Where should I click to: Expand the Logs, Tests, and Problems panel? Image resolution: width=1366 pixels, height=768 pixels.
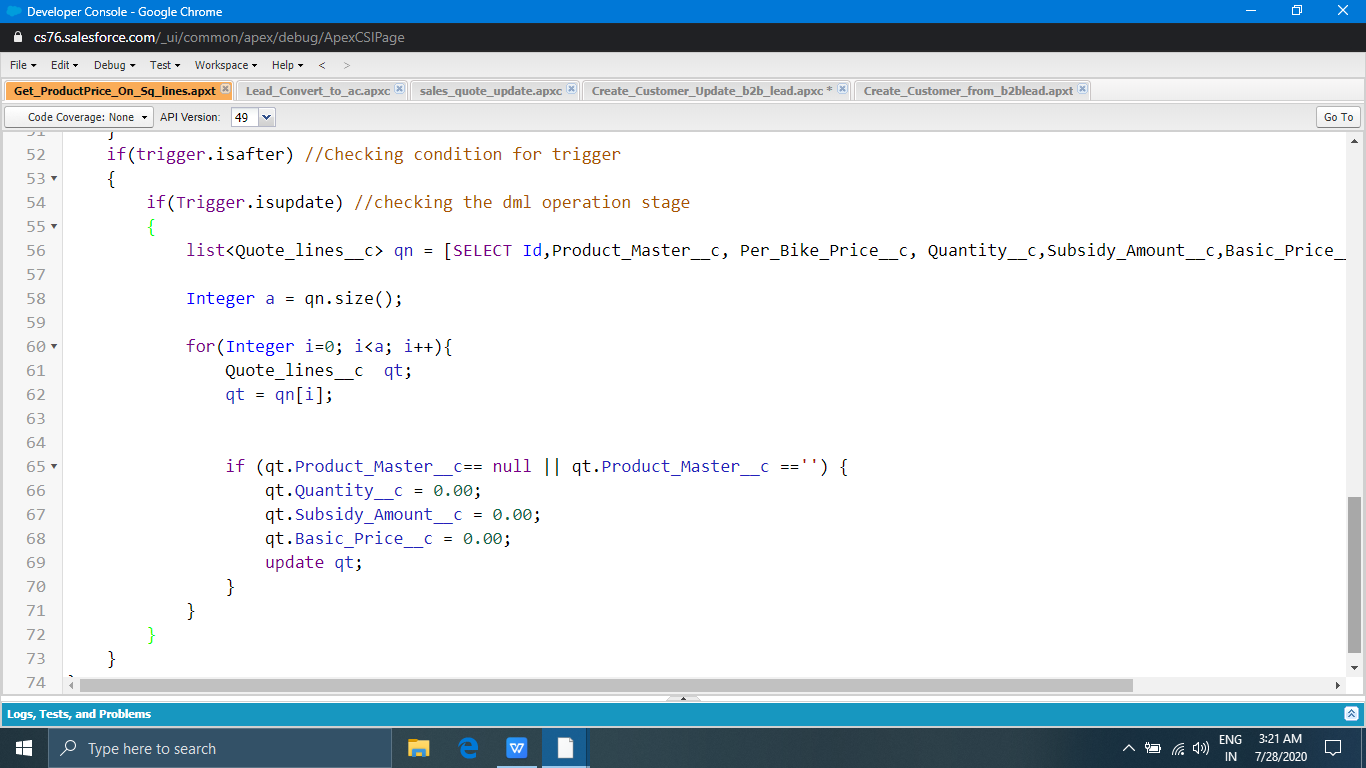[1352, 714]
